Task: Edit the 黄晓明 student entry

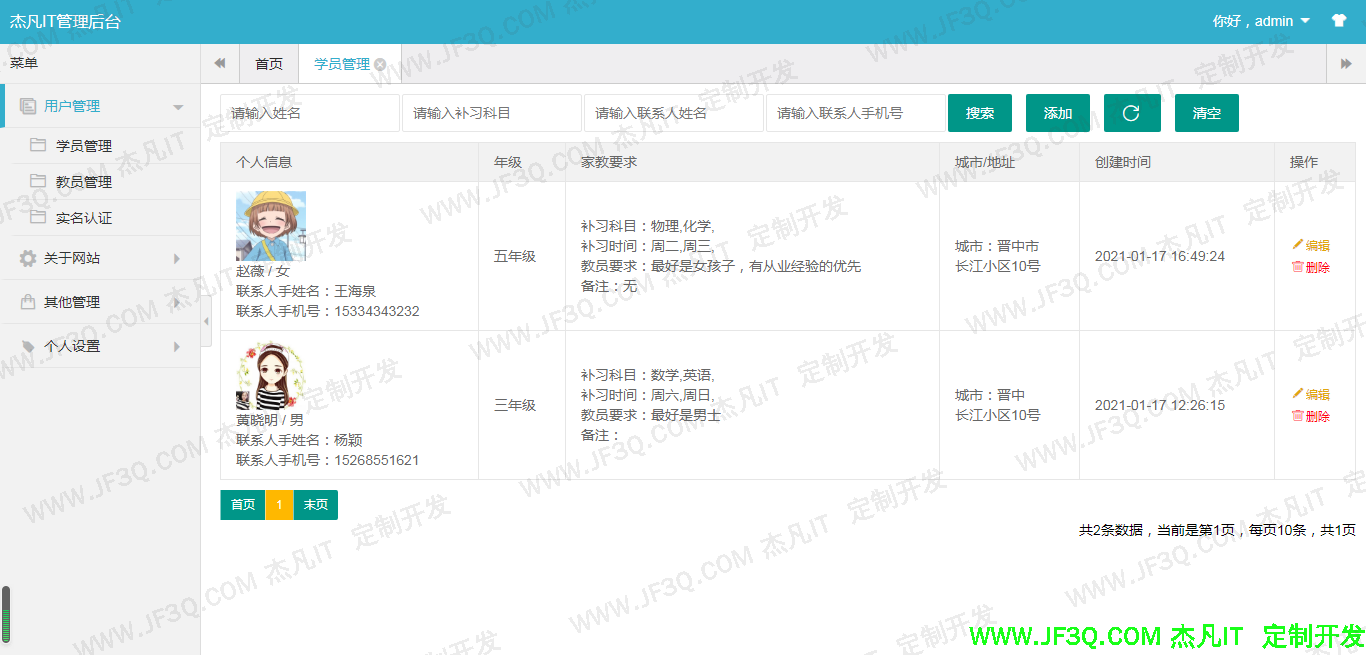Action: click(1310, 394)
